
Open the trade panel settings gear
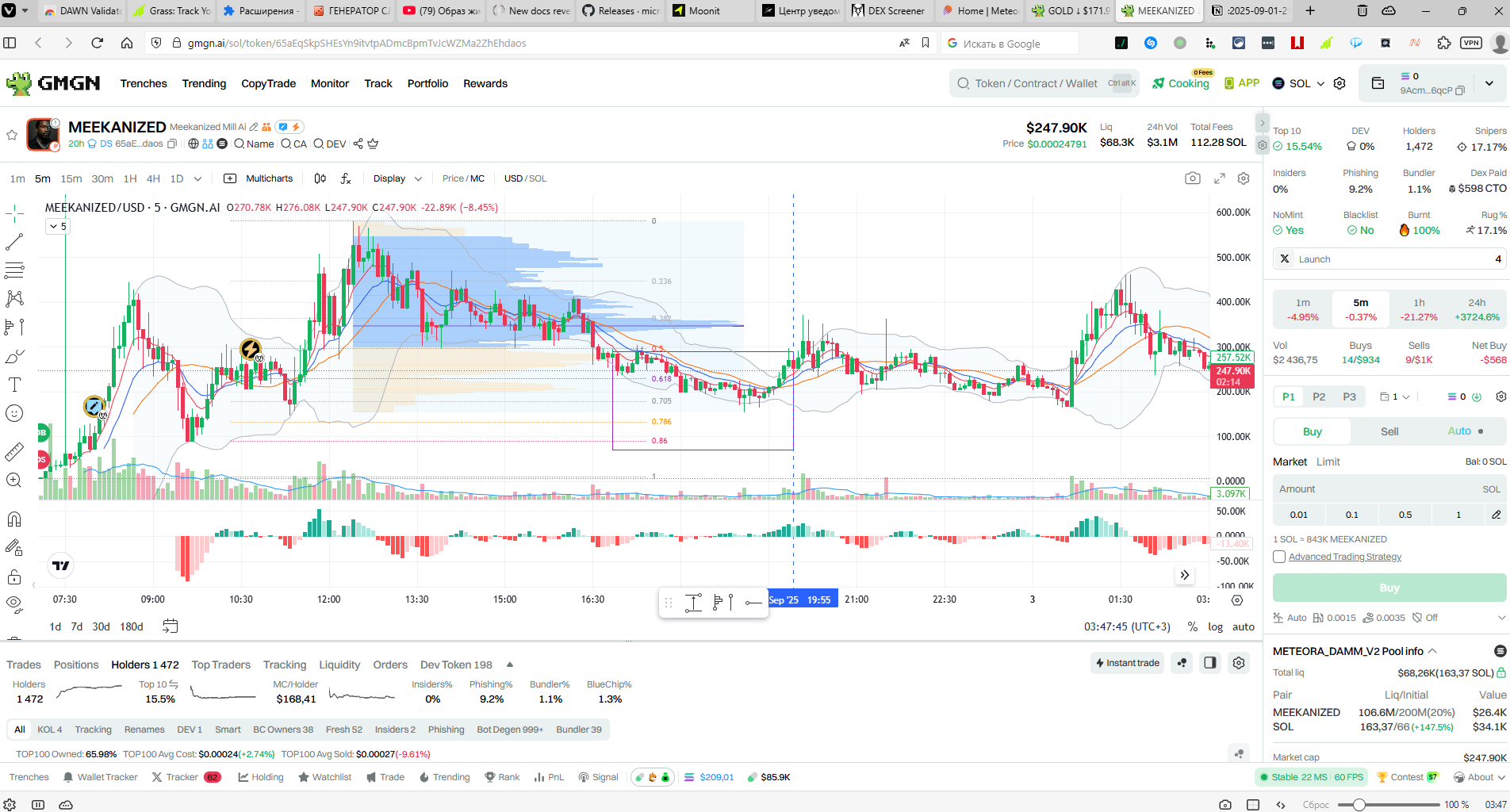1500,396
